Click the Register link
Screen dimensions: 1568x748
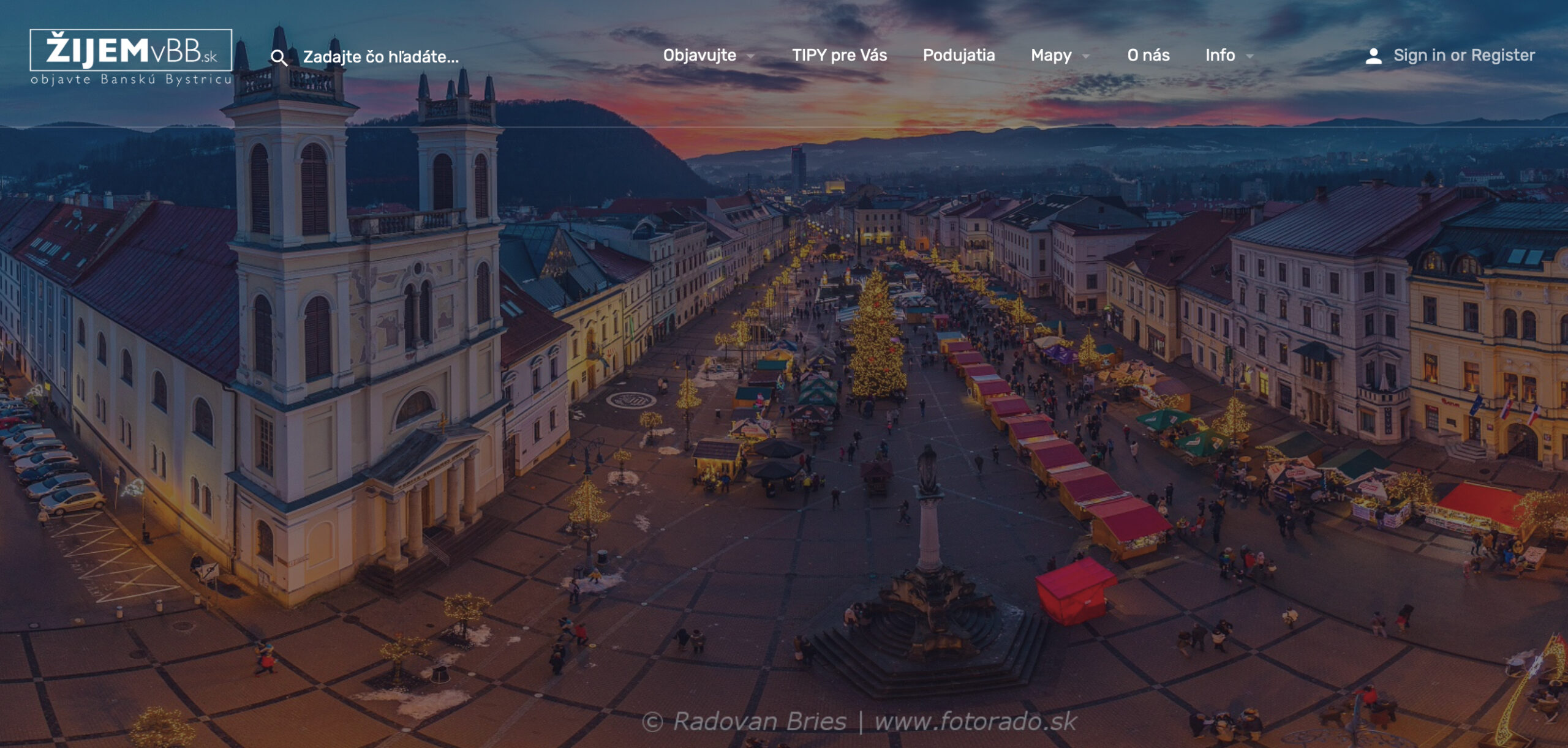pyautogui.click(x=1502, y=55)
